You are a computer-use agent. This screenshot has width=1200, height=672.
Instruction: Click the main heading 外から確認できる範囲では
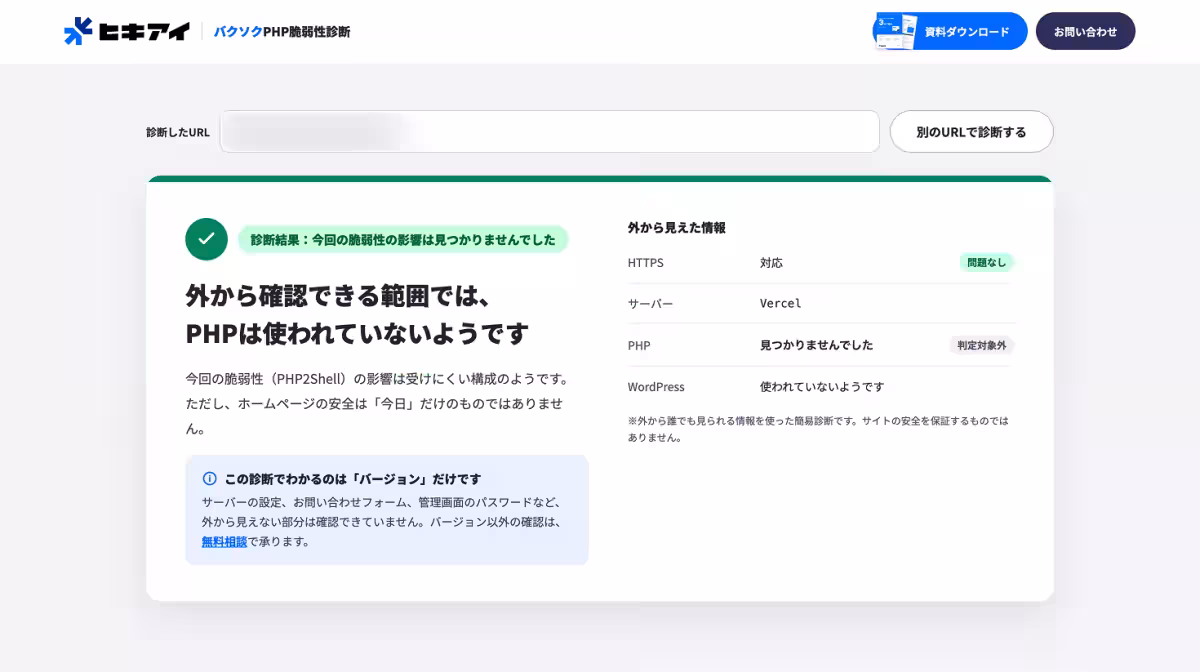pyautogui.click(x=357, y=314)
